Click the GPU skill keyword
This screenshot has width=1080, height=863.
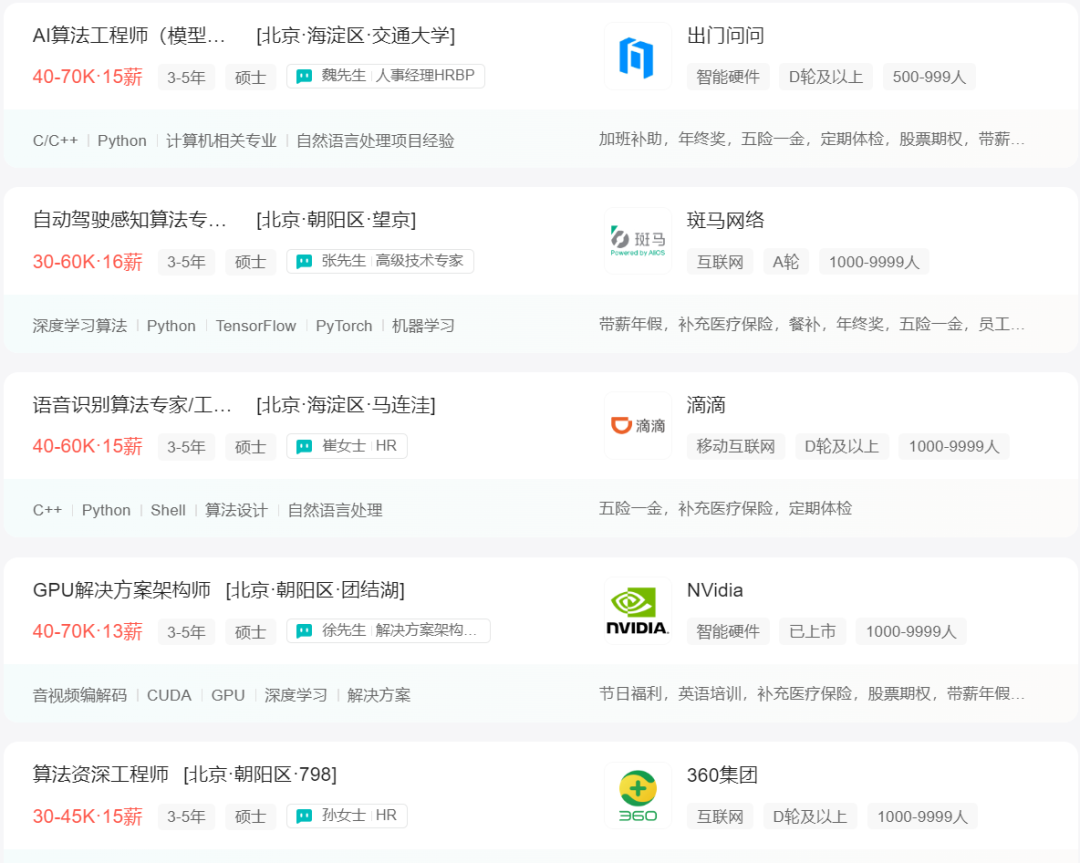228,695
